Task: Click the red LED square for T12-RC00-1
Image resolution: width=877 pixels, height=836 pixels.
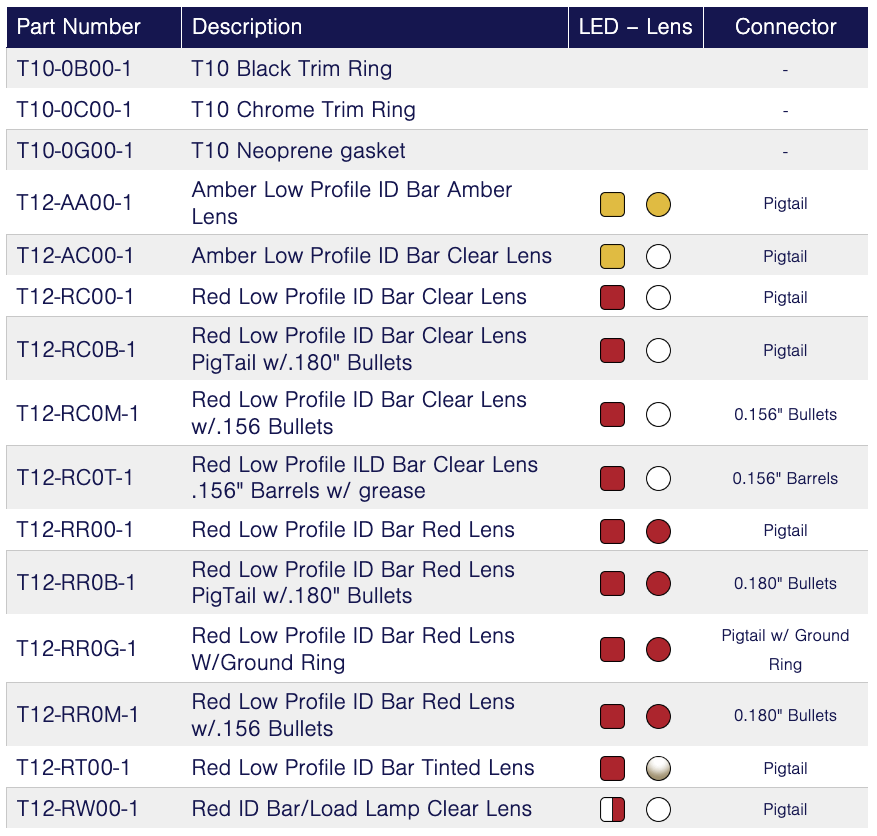Action: click(612, 298)
